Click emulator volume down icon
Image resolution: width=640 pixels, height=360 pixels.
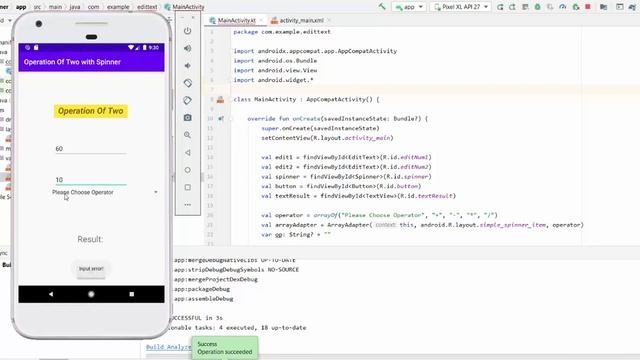point(187,66)
